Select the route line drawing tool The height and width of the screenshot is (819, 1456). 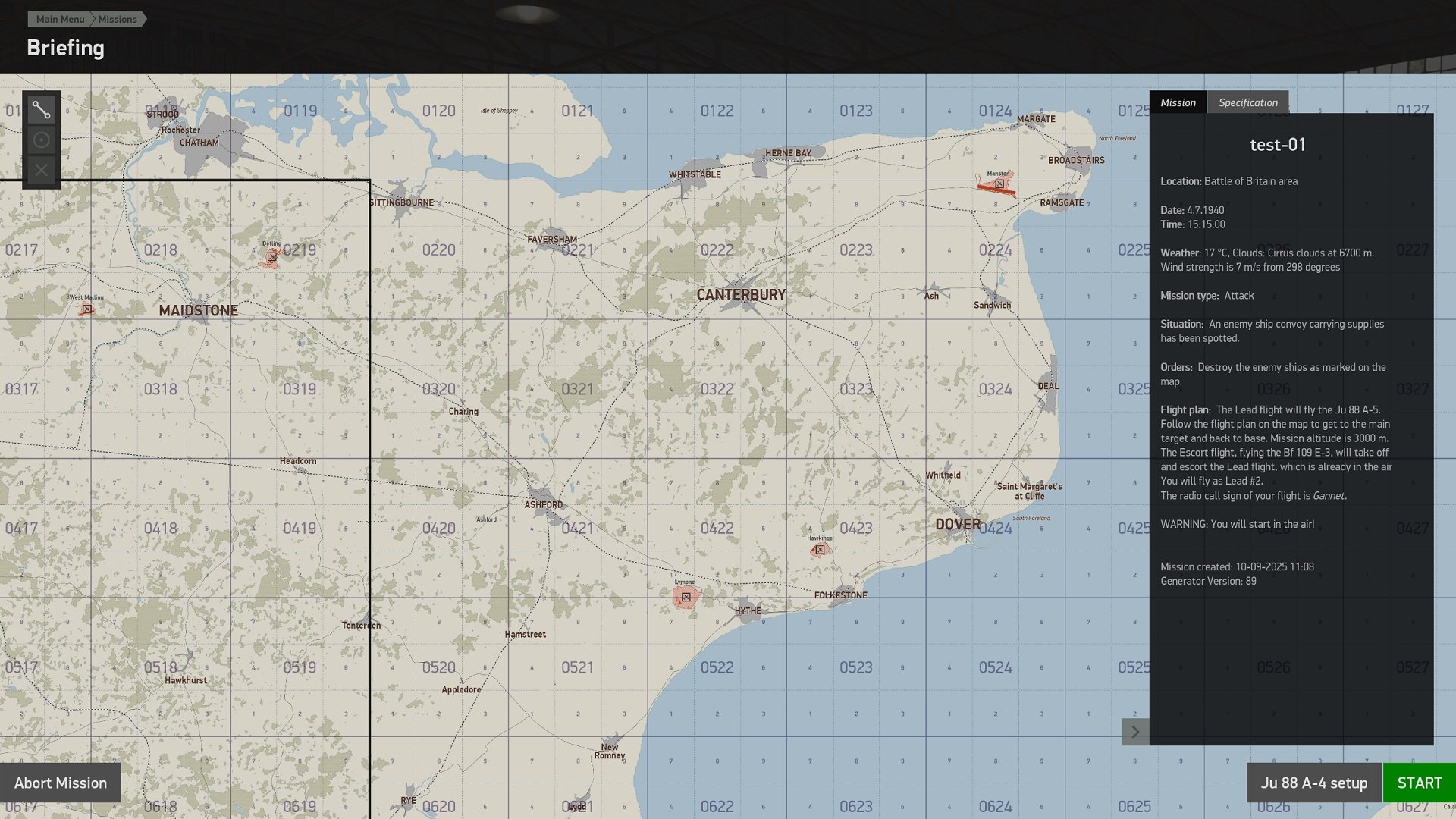41,110
